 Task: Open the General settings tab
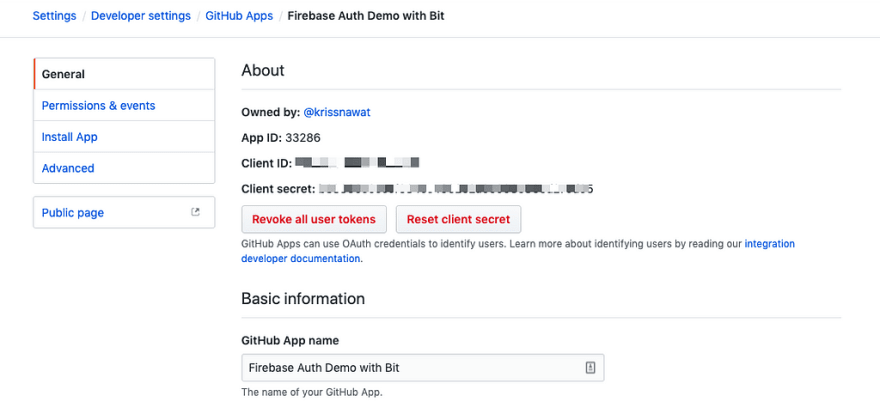coord(124,74)
